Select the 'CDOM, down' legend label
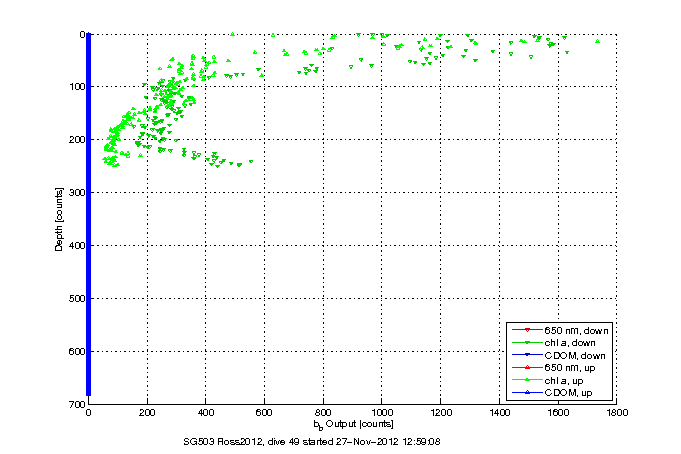The width and height of the screenshot is (681, 454). (575, 355)
